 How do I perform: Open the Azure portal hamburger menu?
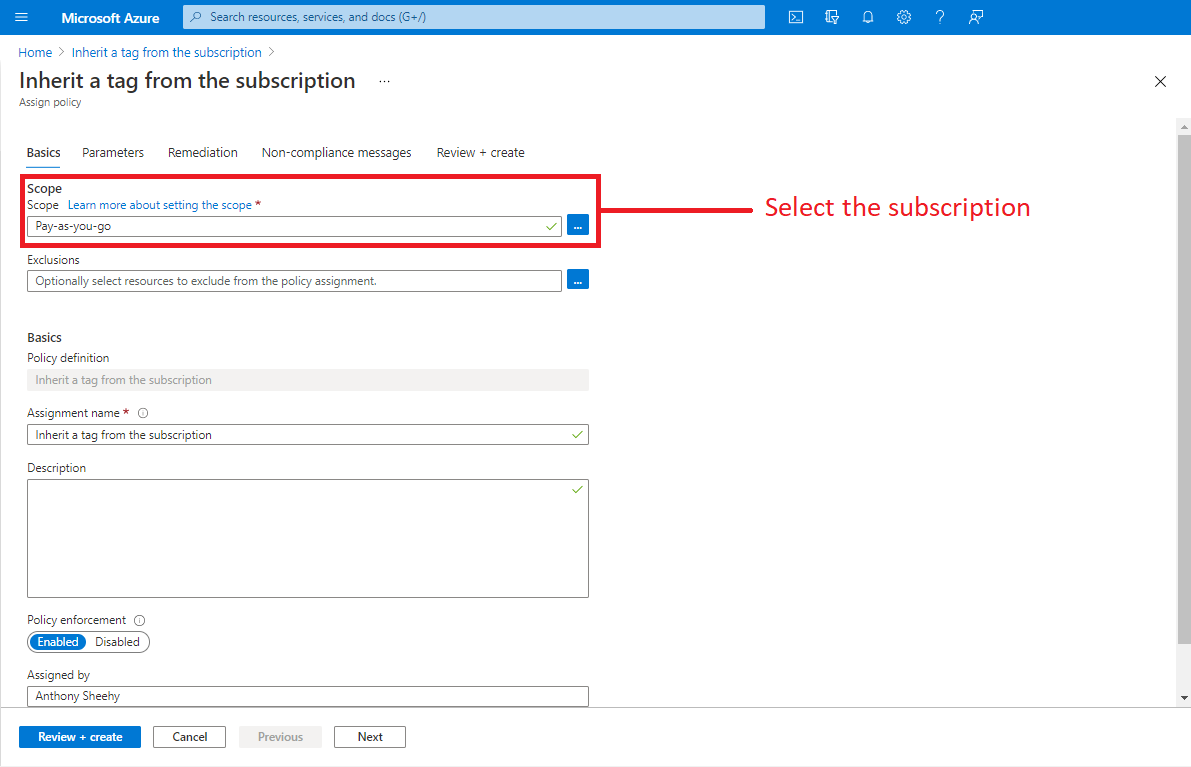[22, 18]
